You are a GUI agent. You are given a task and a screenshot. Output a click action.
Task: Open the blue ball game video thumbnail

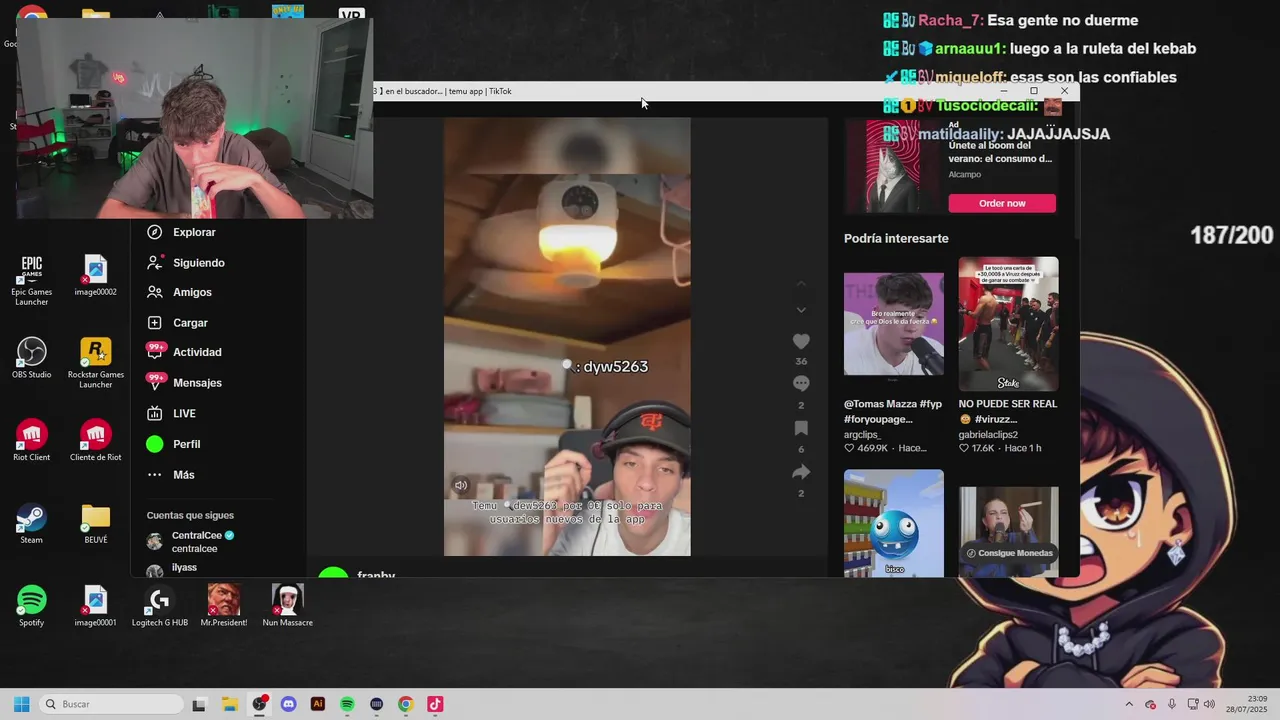[x=893, y=522]
